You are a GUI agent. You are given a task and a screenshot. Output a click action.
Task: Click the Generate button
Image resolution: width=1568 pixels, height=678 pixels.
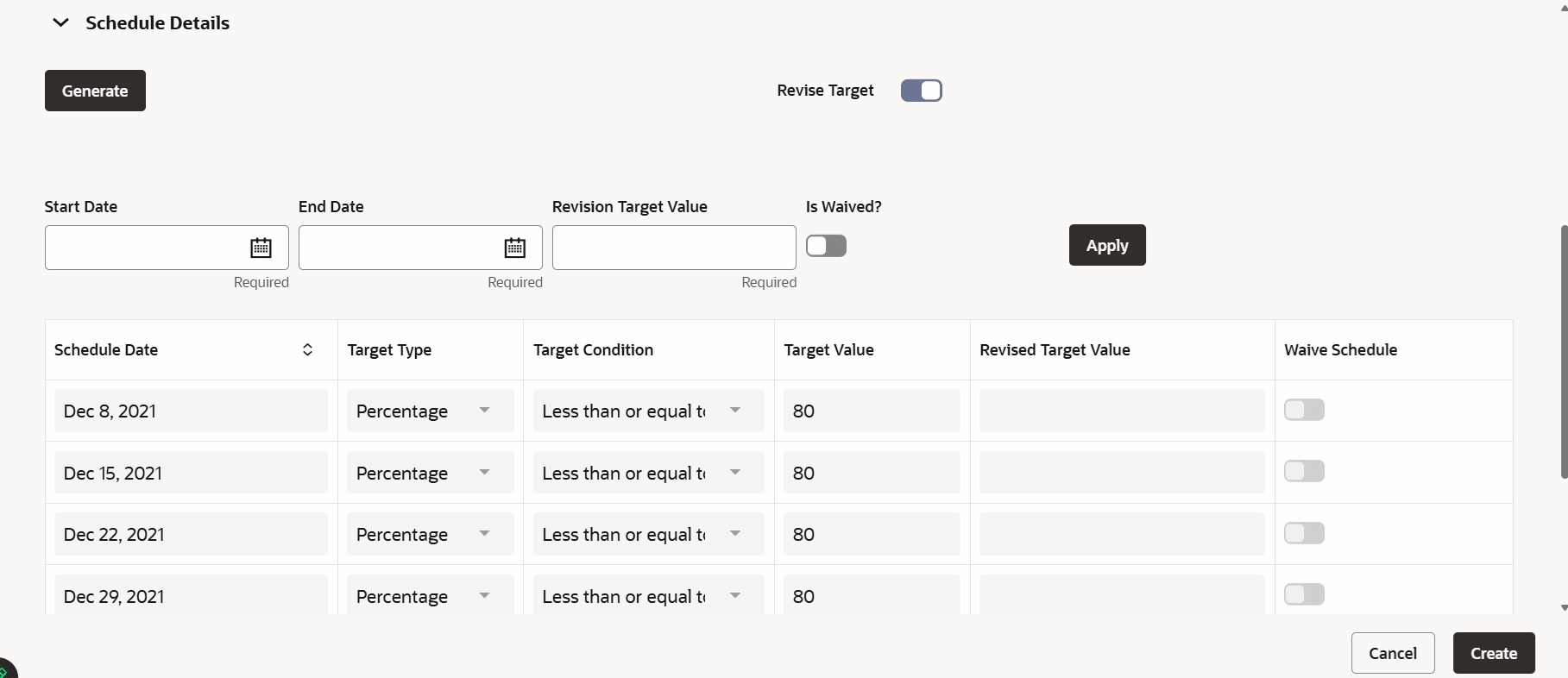click(95, 91)
